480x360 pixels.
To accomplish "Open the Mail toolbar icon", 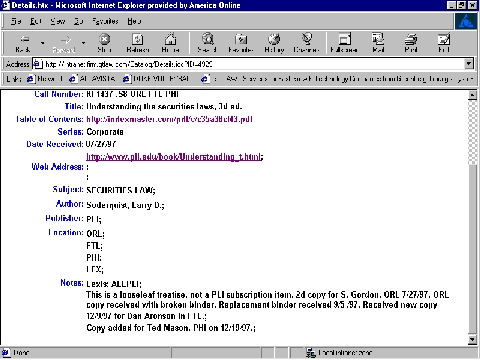I will pos(378,39).
